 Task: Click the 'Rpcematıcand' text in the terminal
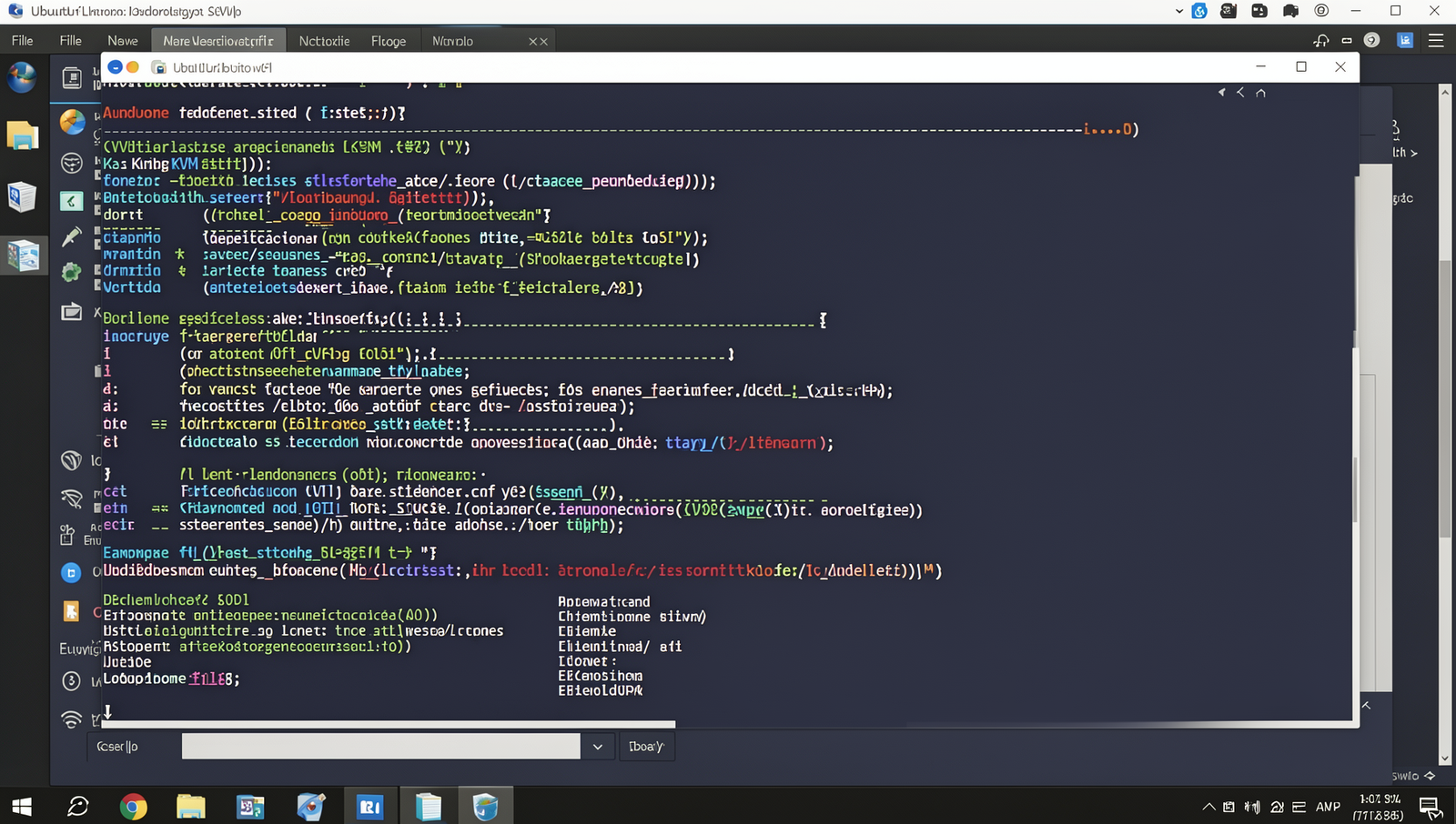coord(604,601)
